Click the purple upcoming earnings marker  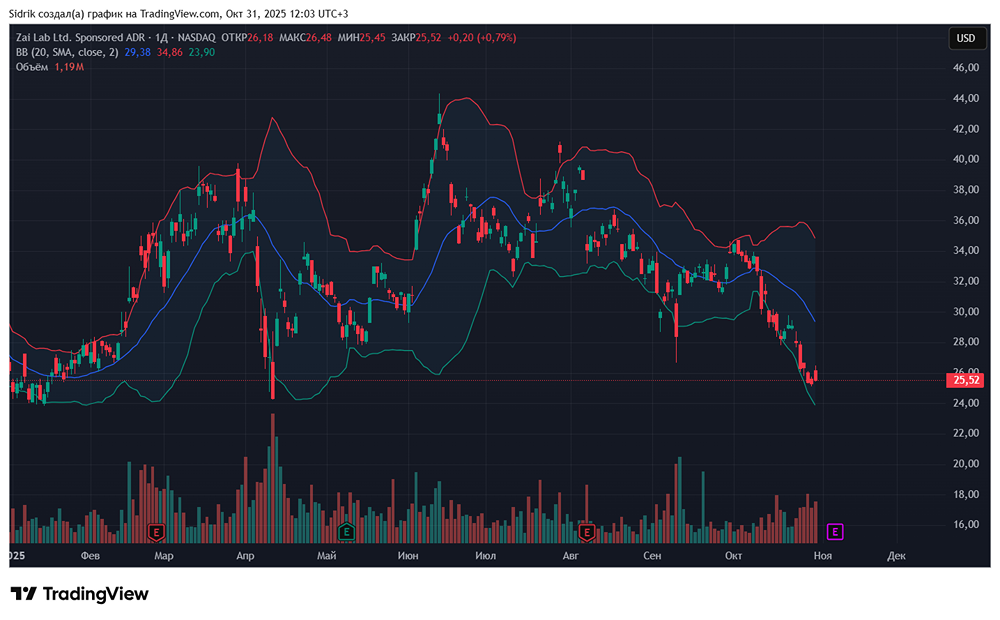click(835, 531)
